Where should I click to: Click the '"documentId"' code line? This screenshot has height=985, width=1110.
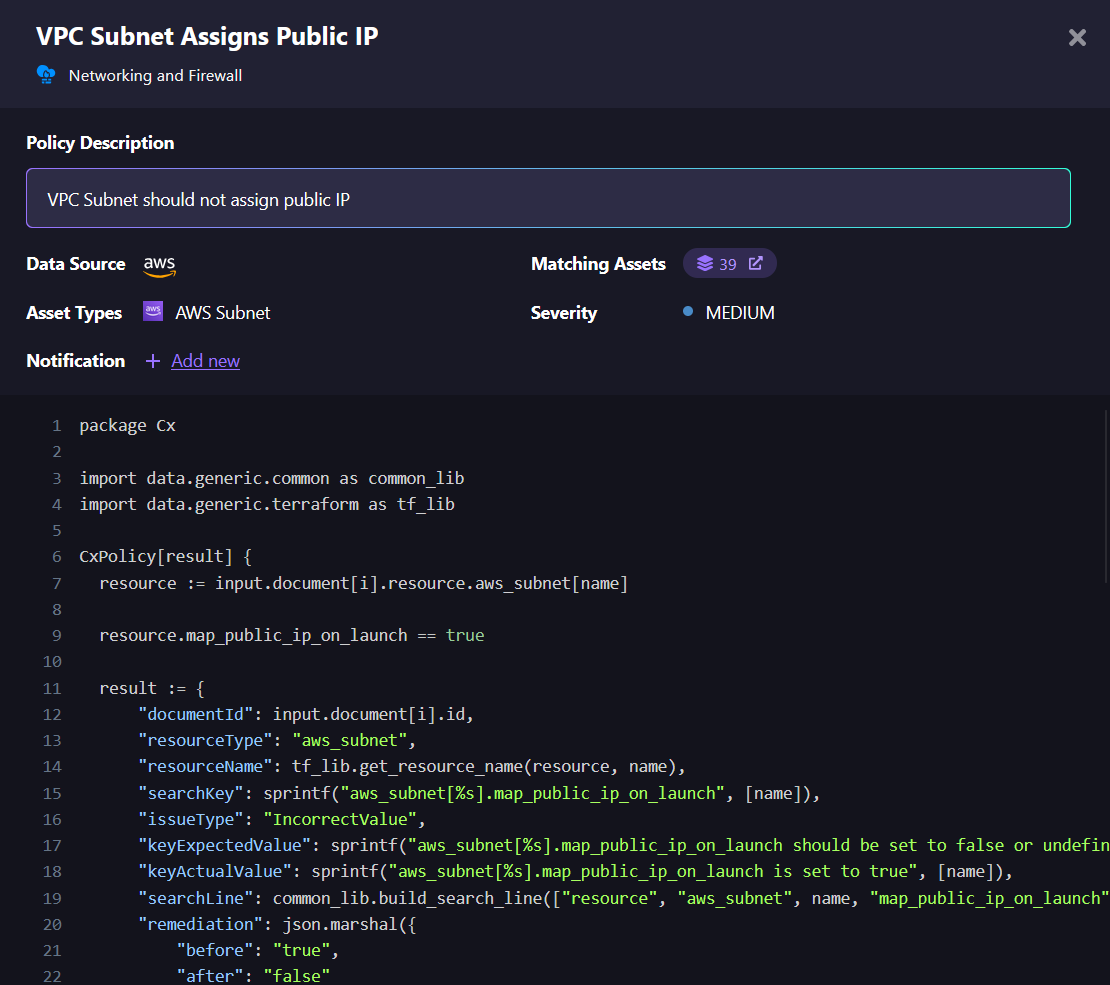(x=306, y=714)
